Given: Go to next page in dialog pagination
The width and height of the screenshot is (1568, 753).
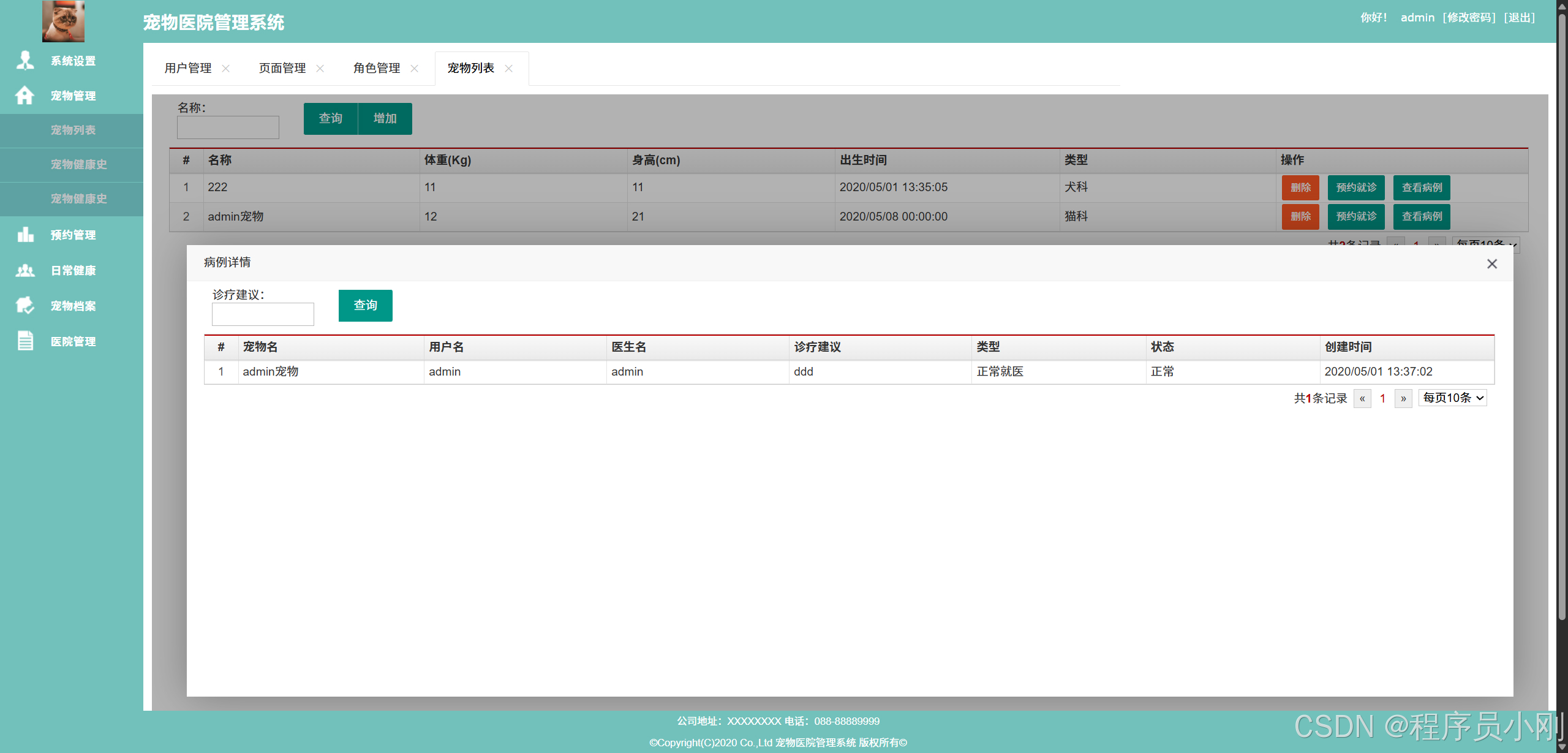Looking at the screenshot, I should [x=1403, y=399].
